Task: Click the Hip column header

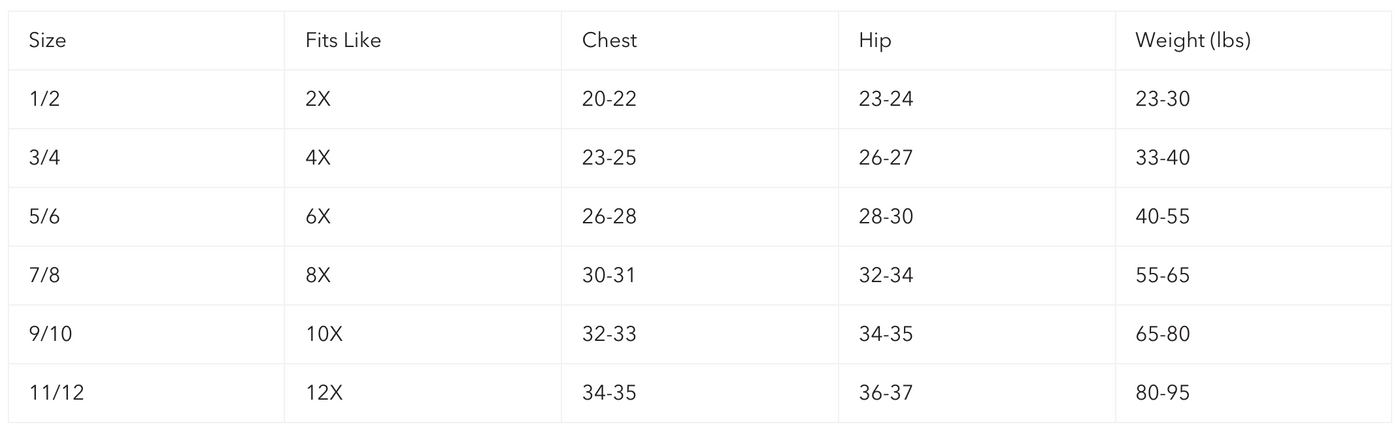Action: (874, 41)
